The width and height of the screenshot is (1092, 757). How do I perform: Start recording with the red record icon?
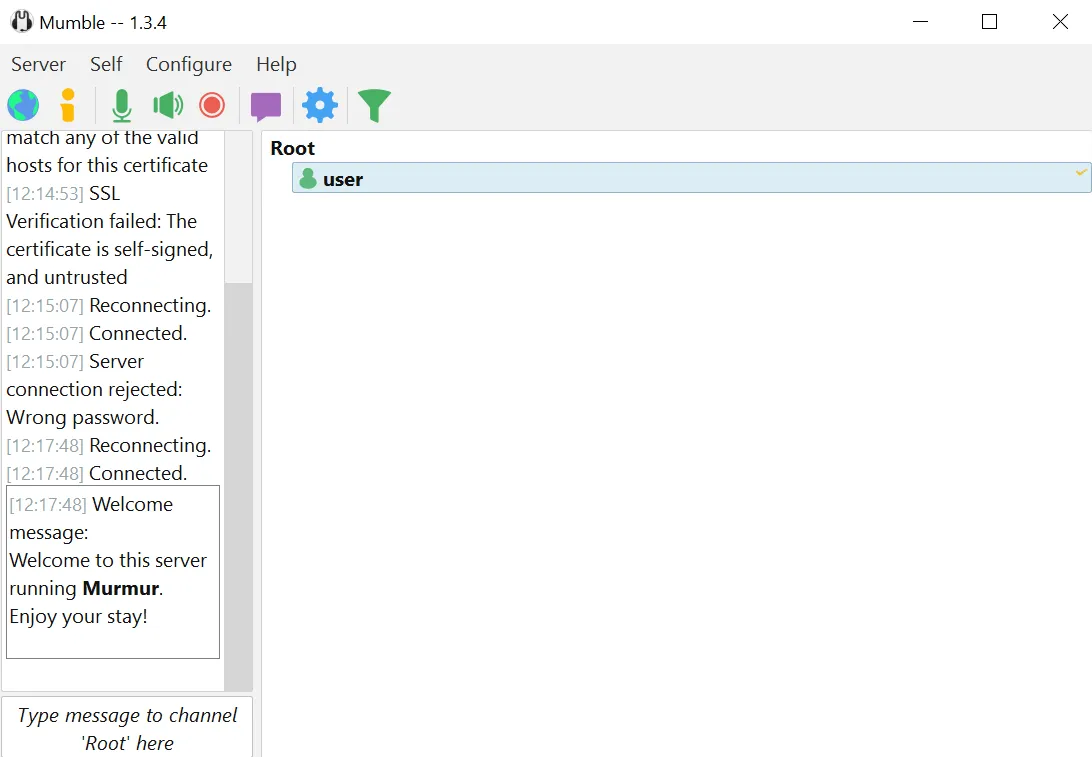tap(212, 105)
